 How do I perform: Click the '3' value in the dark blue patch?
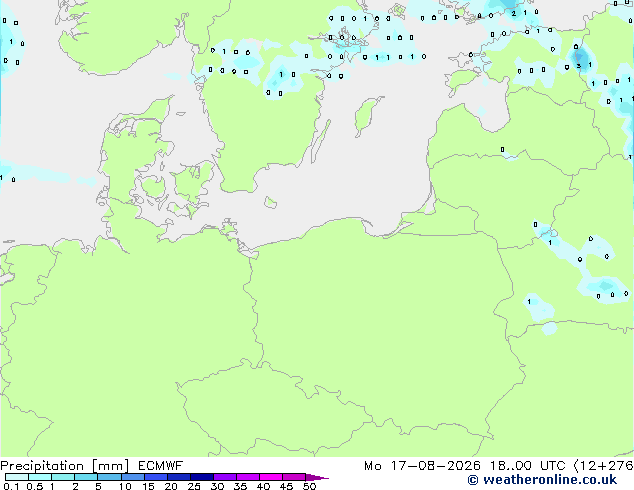tap(579, 66)
